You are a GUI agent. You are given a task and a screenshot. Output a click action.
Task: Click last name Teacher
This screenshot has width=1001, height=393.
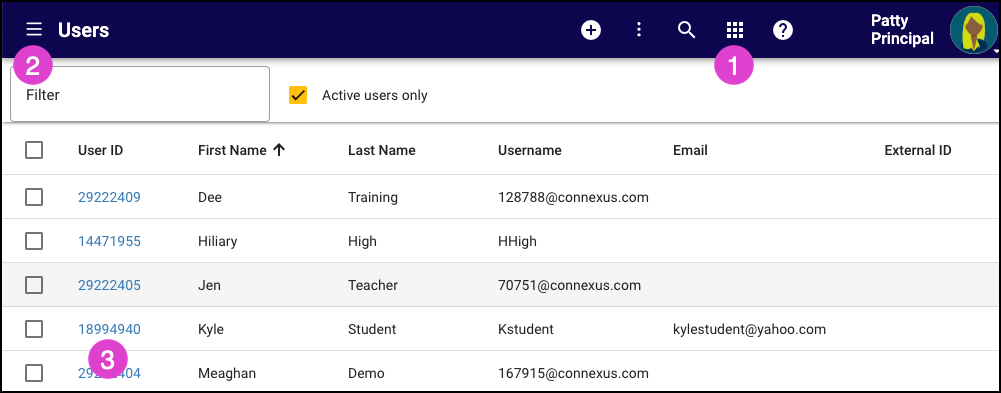click(373, 285)
